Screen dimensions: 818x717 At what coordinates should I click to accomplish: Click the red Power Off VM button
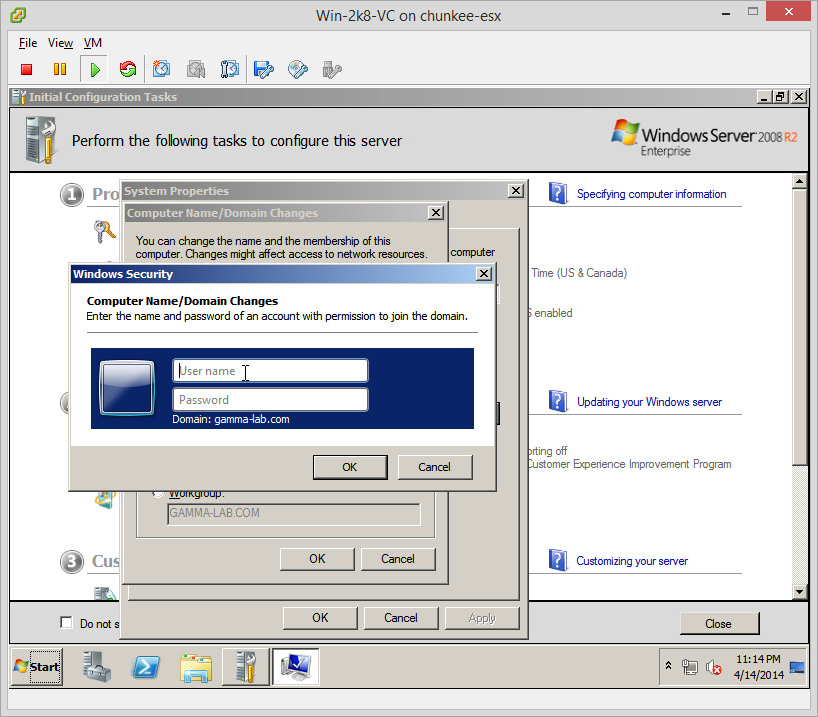27,69
